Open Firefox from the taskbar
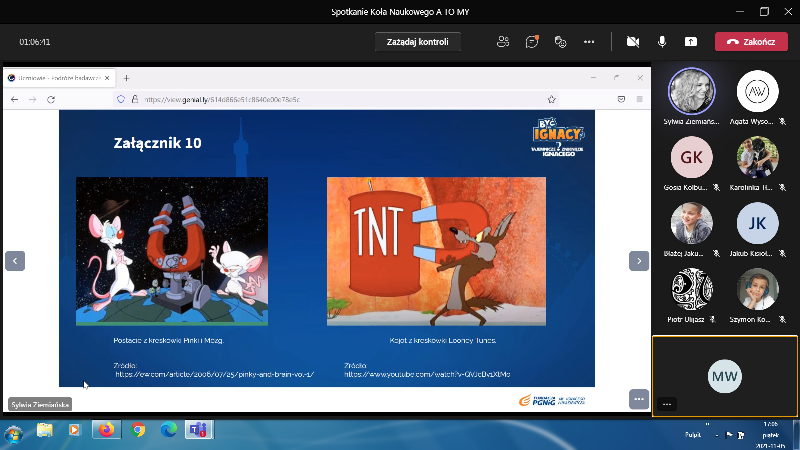The image size is (800, 450). point(107,430)
